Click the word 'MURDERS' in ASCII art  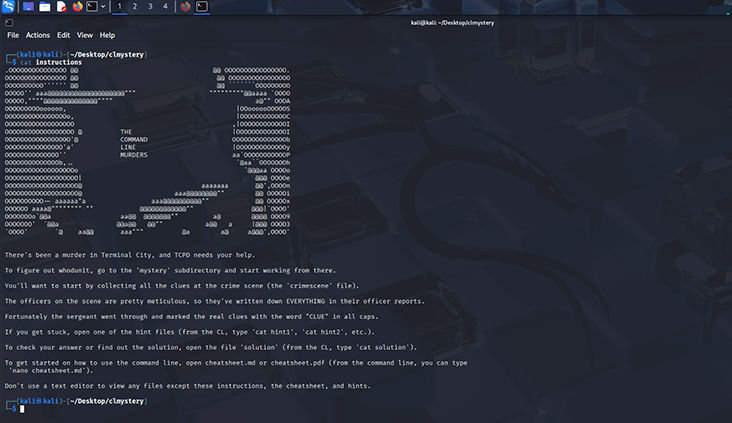coord(134,155)
